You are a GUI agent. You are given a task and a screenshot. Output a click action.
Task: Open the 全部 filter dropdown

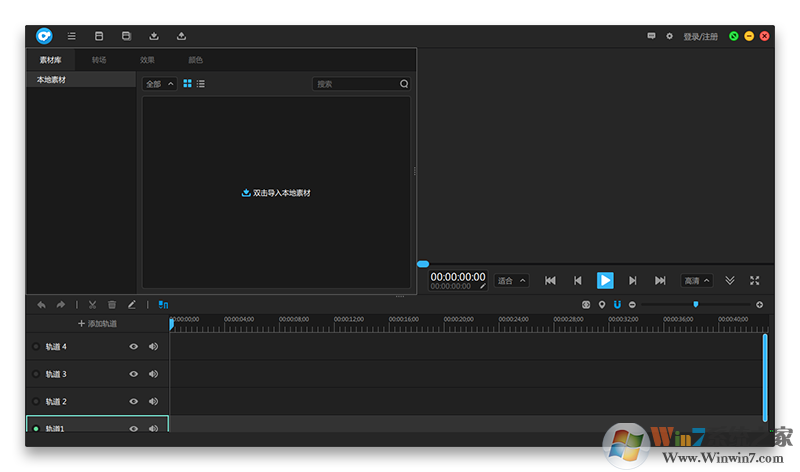[159, 84]
